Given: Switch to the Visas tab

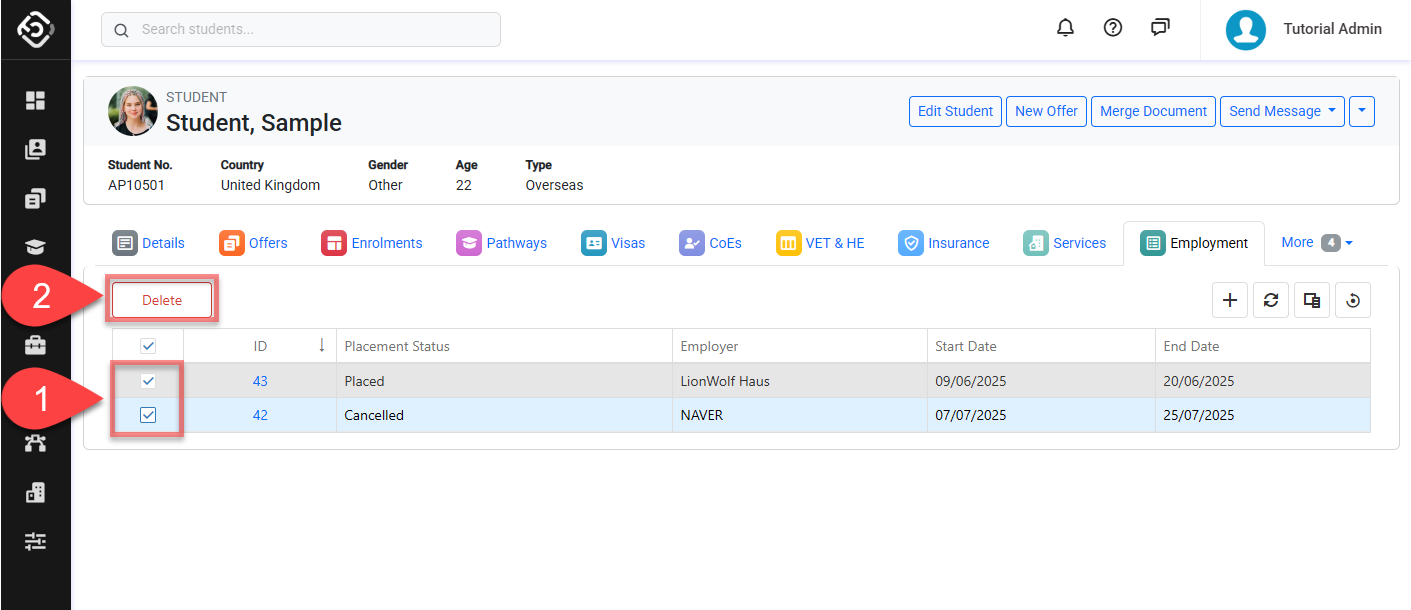Looking at the screenshot, I should [613, 243].
